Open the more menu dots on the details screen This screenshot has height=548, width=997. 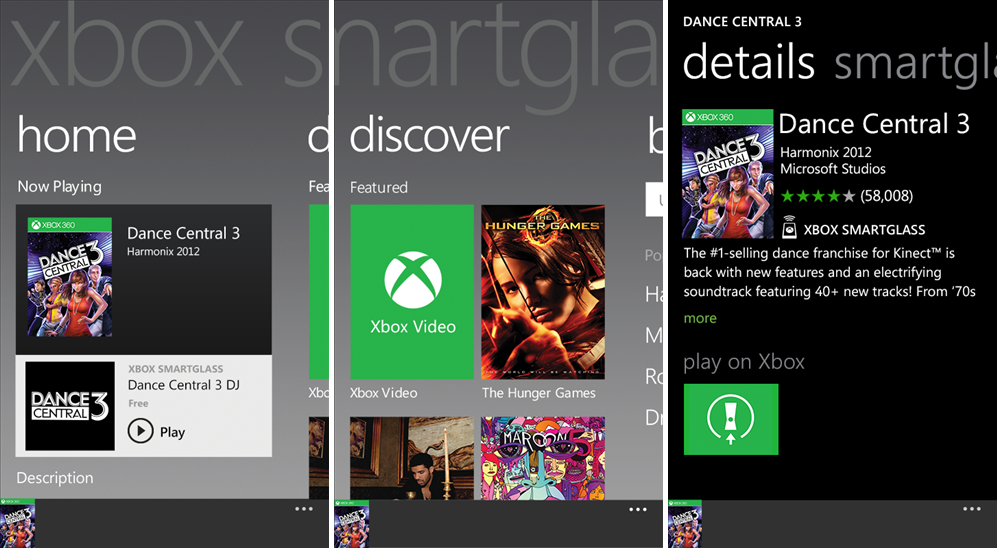pyautogui.click(x=972, y=509)
